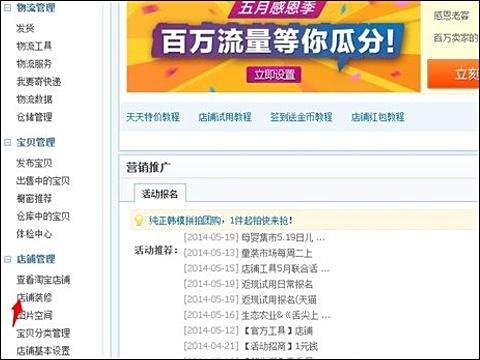Open 店铺红包教程 link

(x=378, y=117)
